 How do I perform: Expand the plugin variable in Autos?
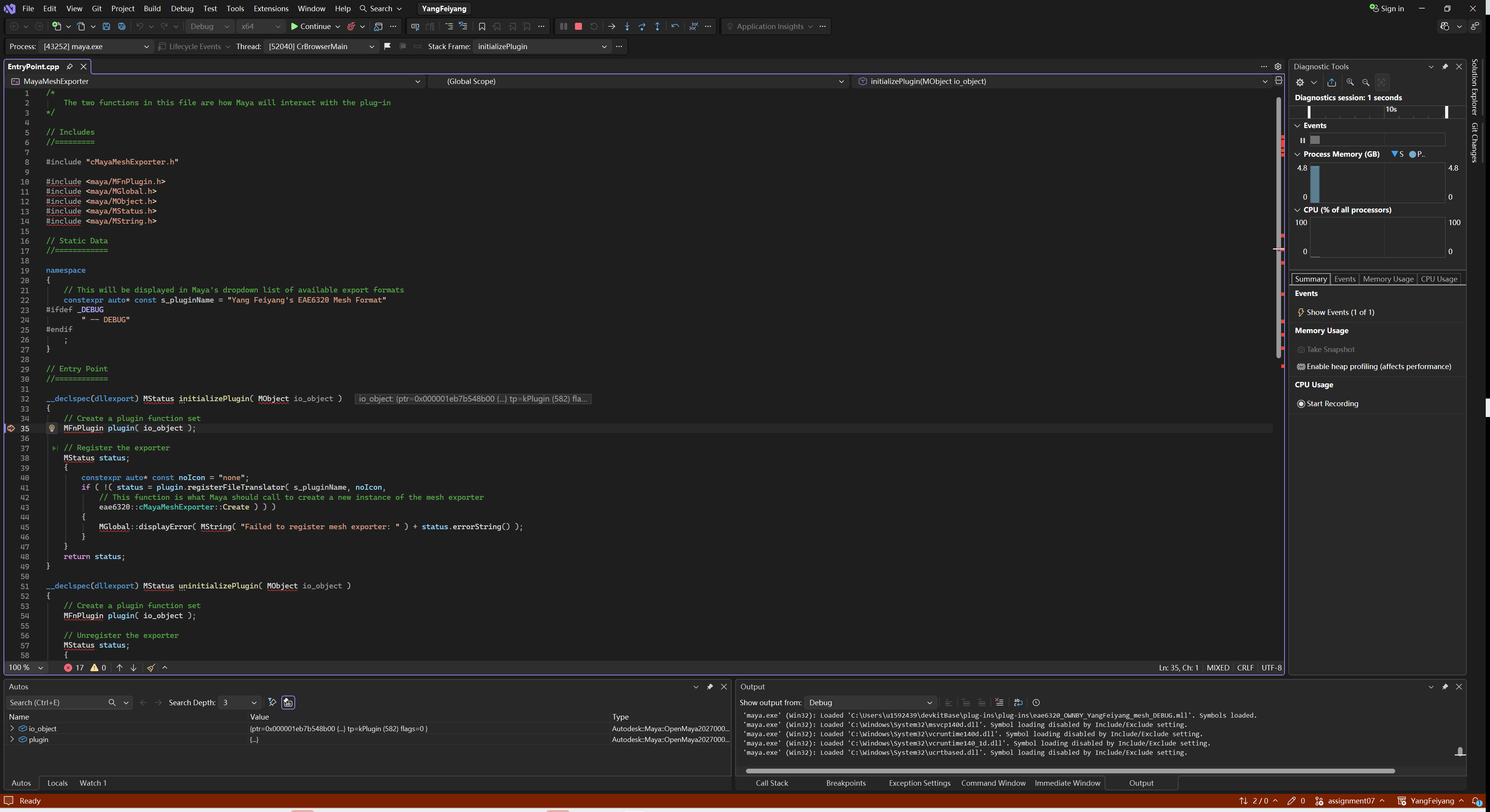(x=12, y=739)
